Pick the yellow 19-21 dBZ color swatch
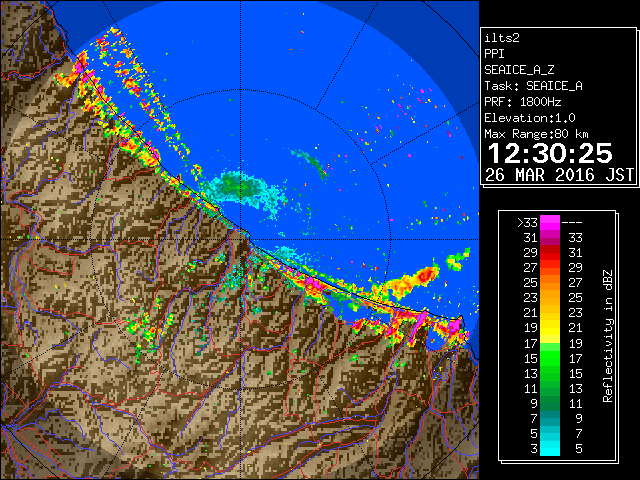The height and width of the screenshot is (480, 640). 550,328
